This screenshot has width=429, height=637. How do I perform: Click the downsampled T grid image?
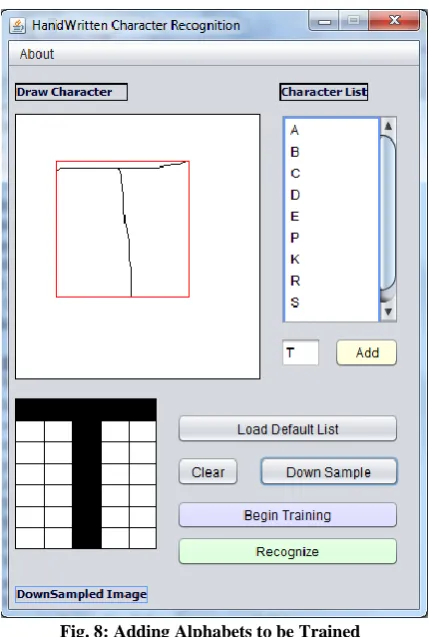(86, 474)
